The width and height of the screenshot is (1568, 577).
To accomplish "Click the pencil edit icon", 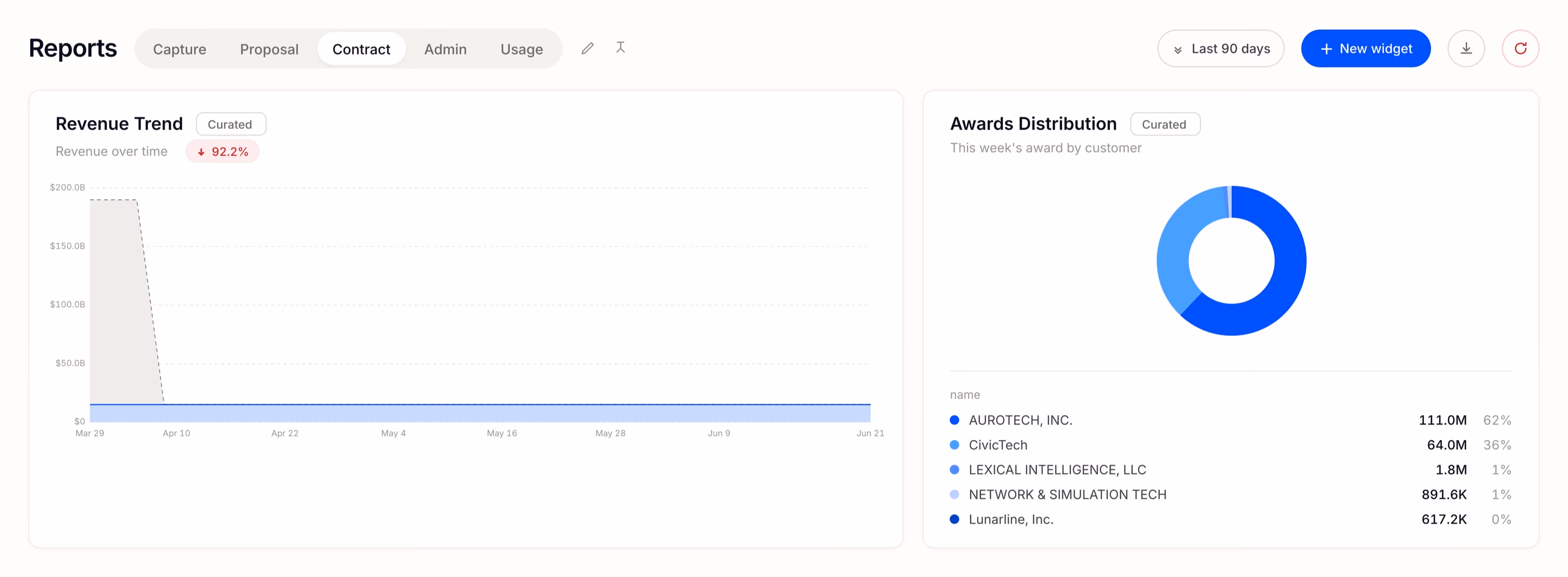I will click(x=587, y=48).
